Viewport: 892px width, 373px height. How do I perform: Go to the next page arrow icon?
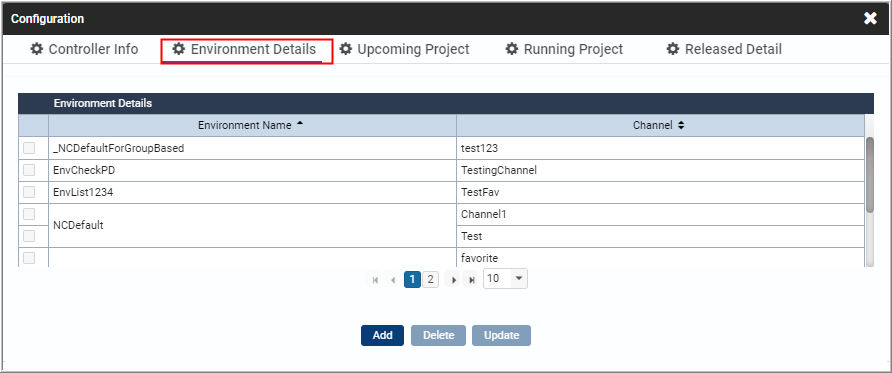[x=453, y=280]
